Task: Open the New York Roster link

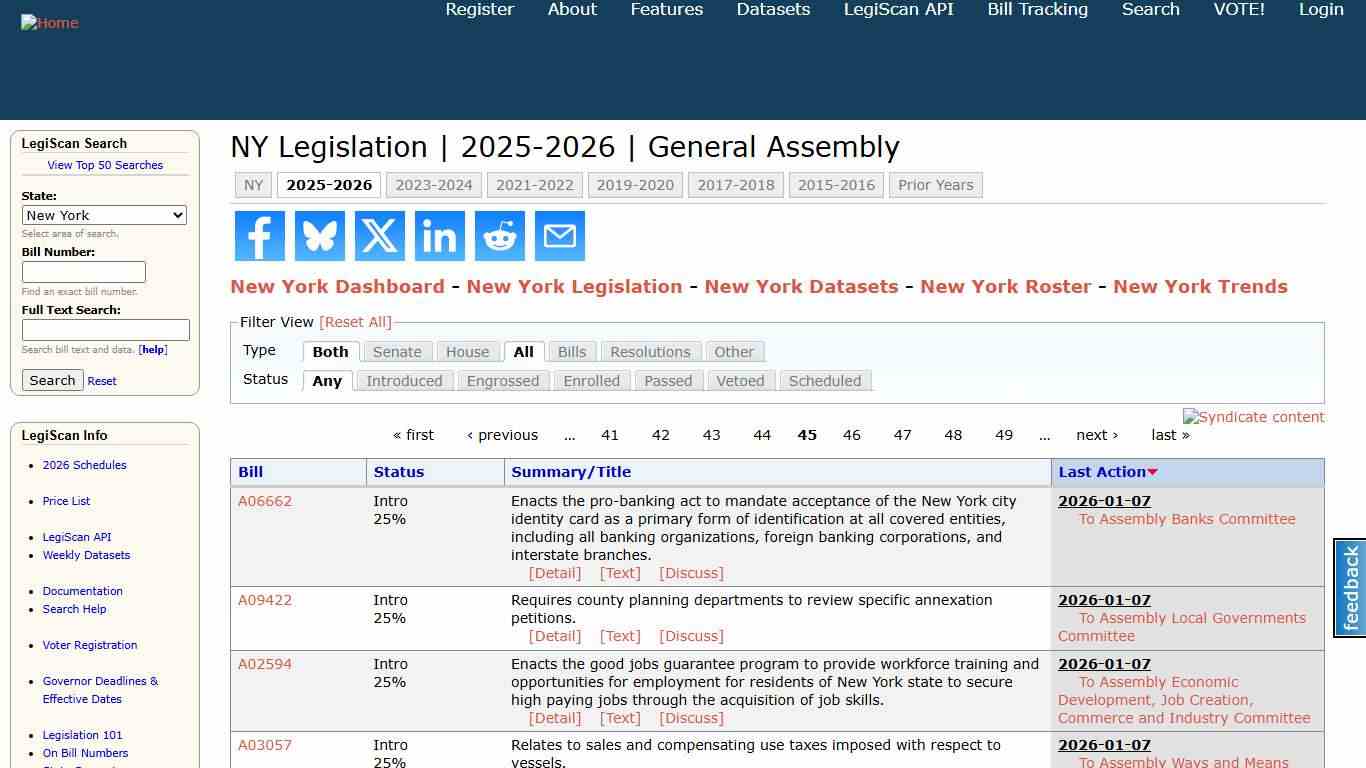Action: pos(1006,286)
